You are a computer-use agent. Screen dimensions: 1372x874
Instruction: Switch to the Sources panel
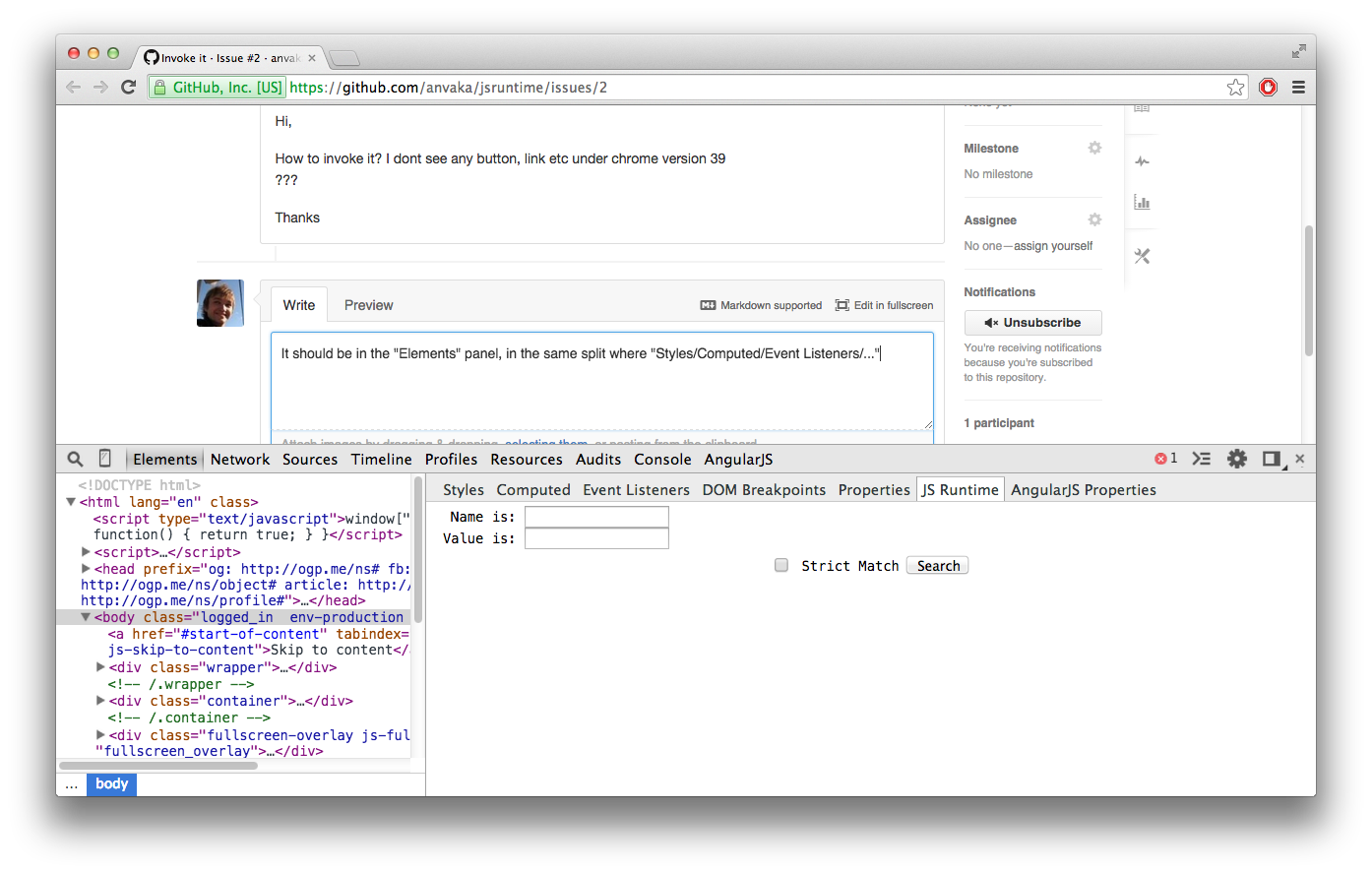(x=310, y=460)
